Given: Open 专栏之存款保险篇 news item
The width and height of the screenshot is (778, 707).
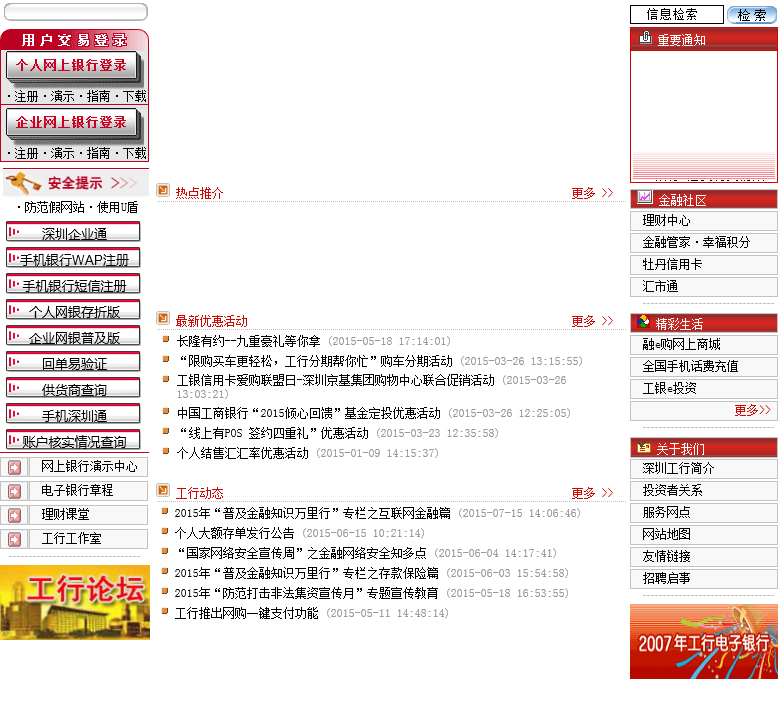Looking at the screenshot, I should [x=307, y=574].
